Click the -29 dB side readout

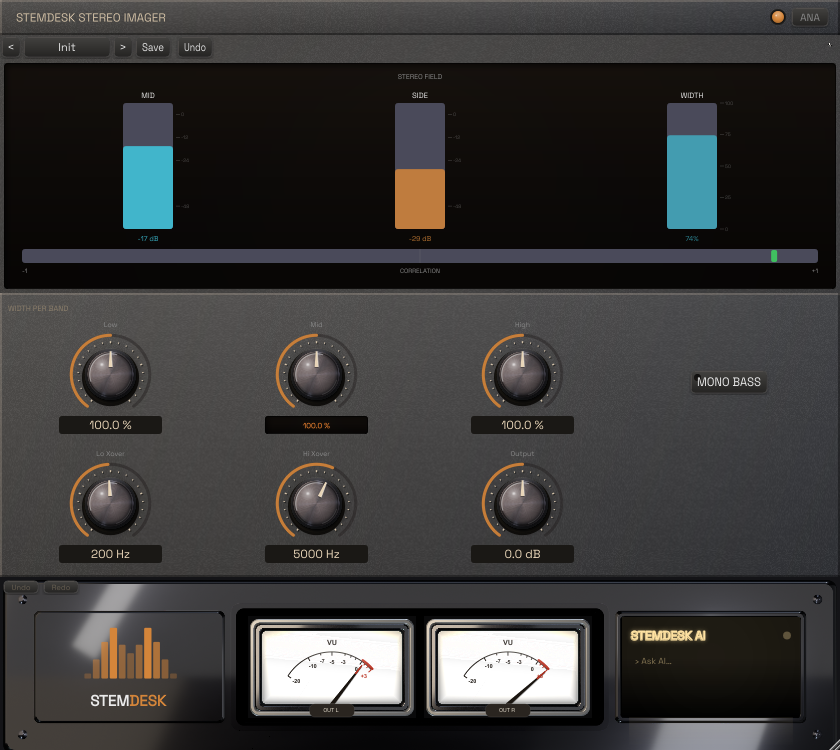[420, 238]
